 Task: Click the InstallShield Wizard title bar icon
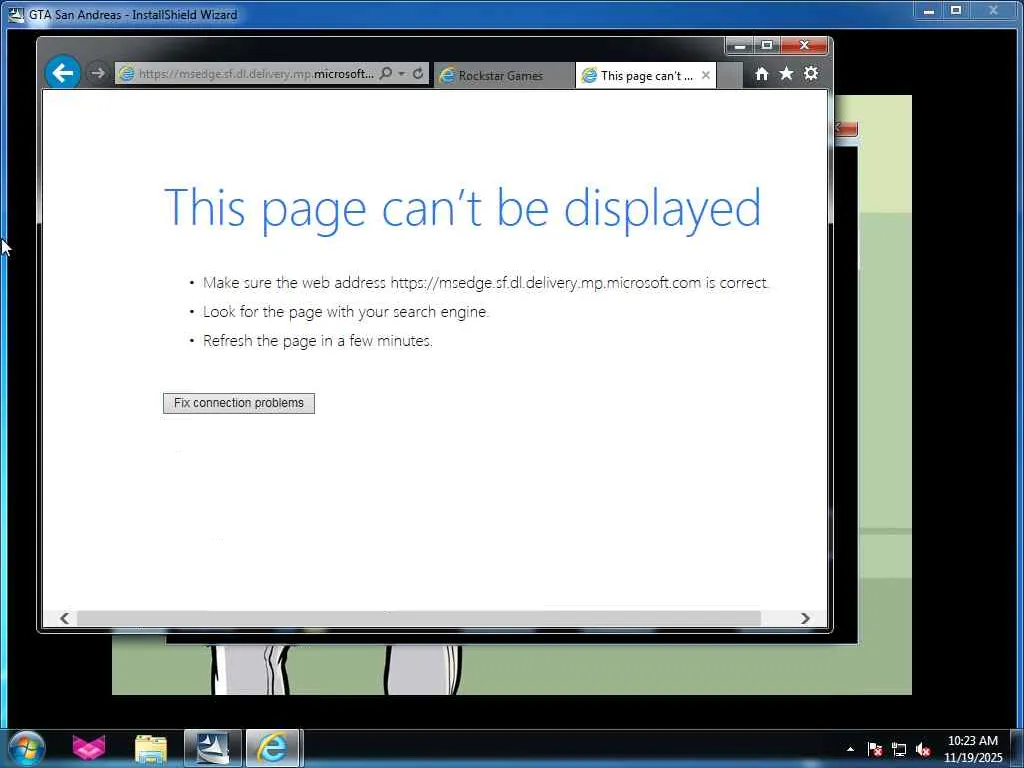16,14
